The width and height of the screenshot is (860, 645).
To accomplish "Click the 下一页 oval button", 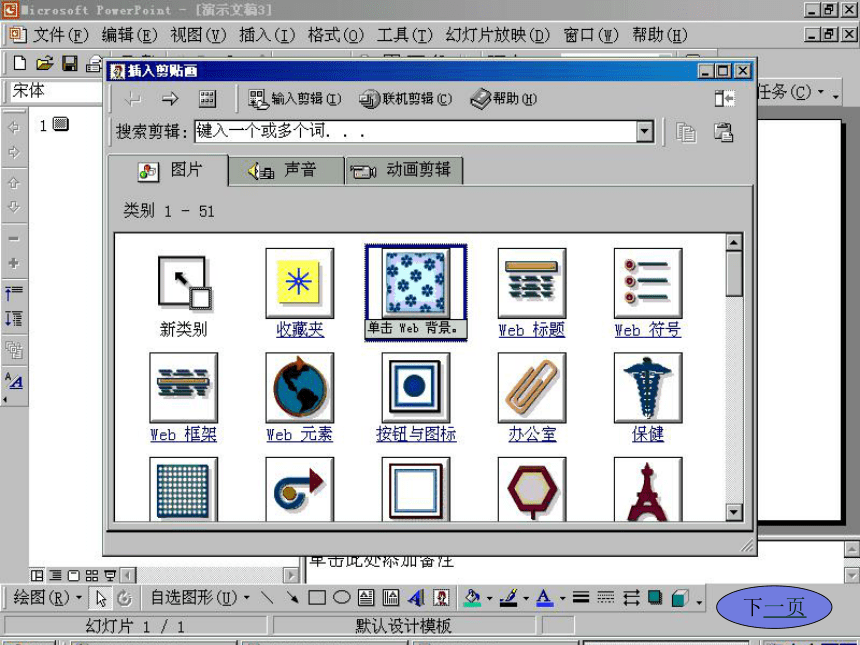I will click(x=774, y=607).
